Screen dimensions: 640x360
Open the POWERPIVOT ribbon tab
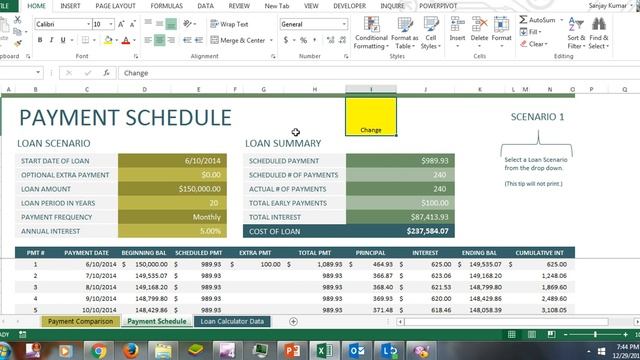pos(438,6)
